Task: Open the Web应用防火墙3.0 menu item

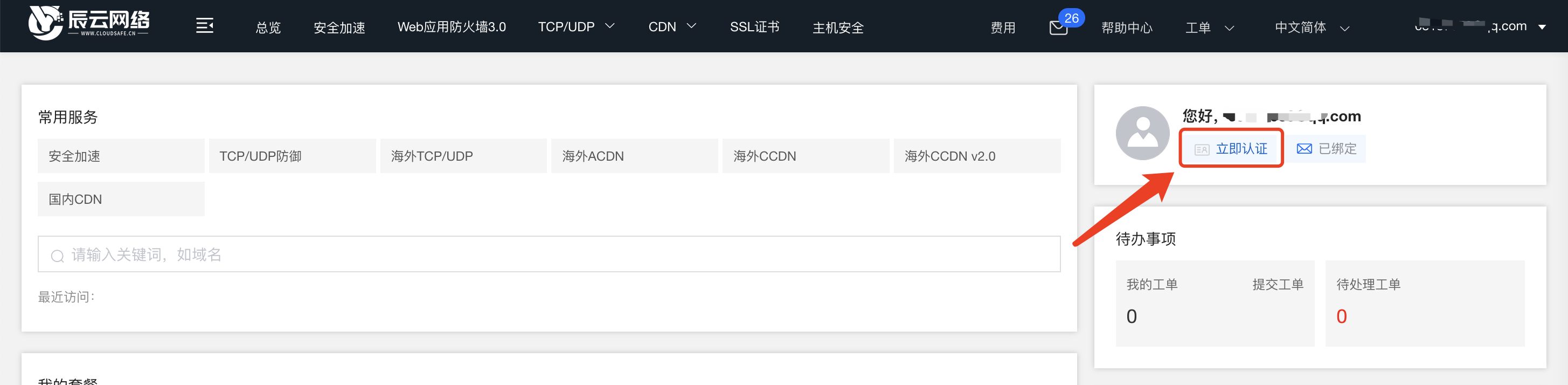Action: click(452, 27)
